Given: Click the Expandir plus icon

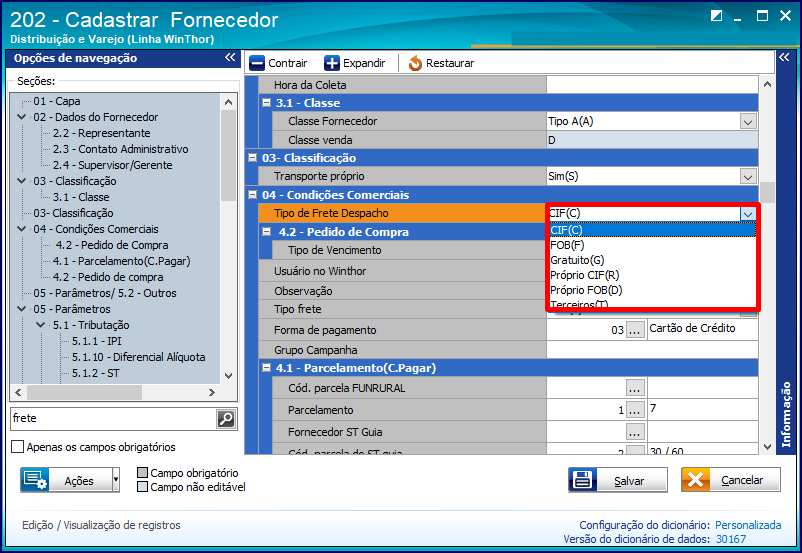Looking at the screenshot, I should pyautogui.click(x=331, y=63).
